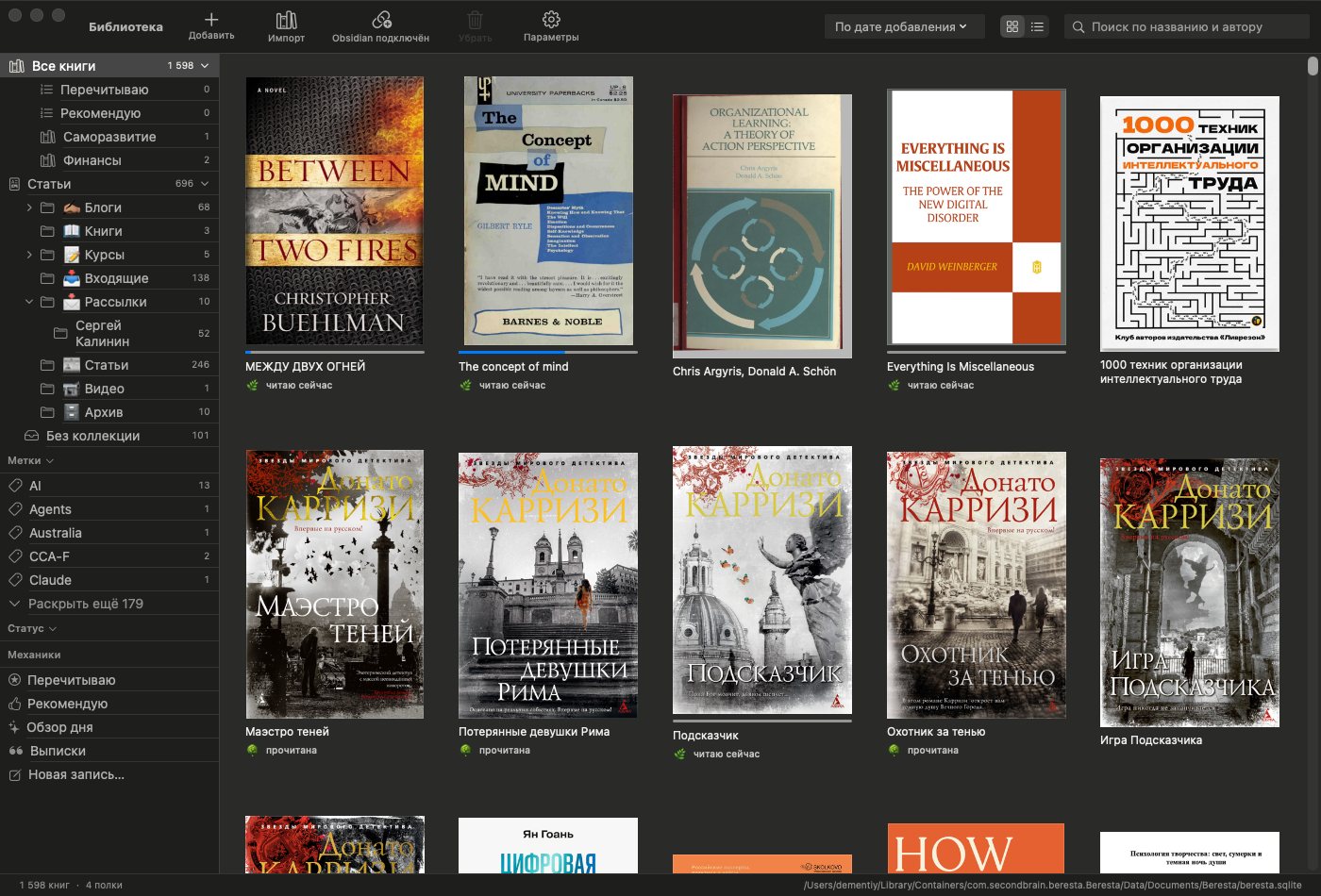
Task: Open the Саморазвитие shelf icon
Action: (48, 137)
